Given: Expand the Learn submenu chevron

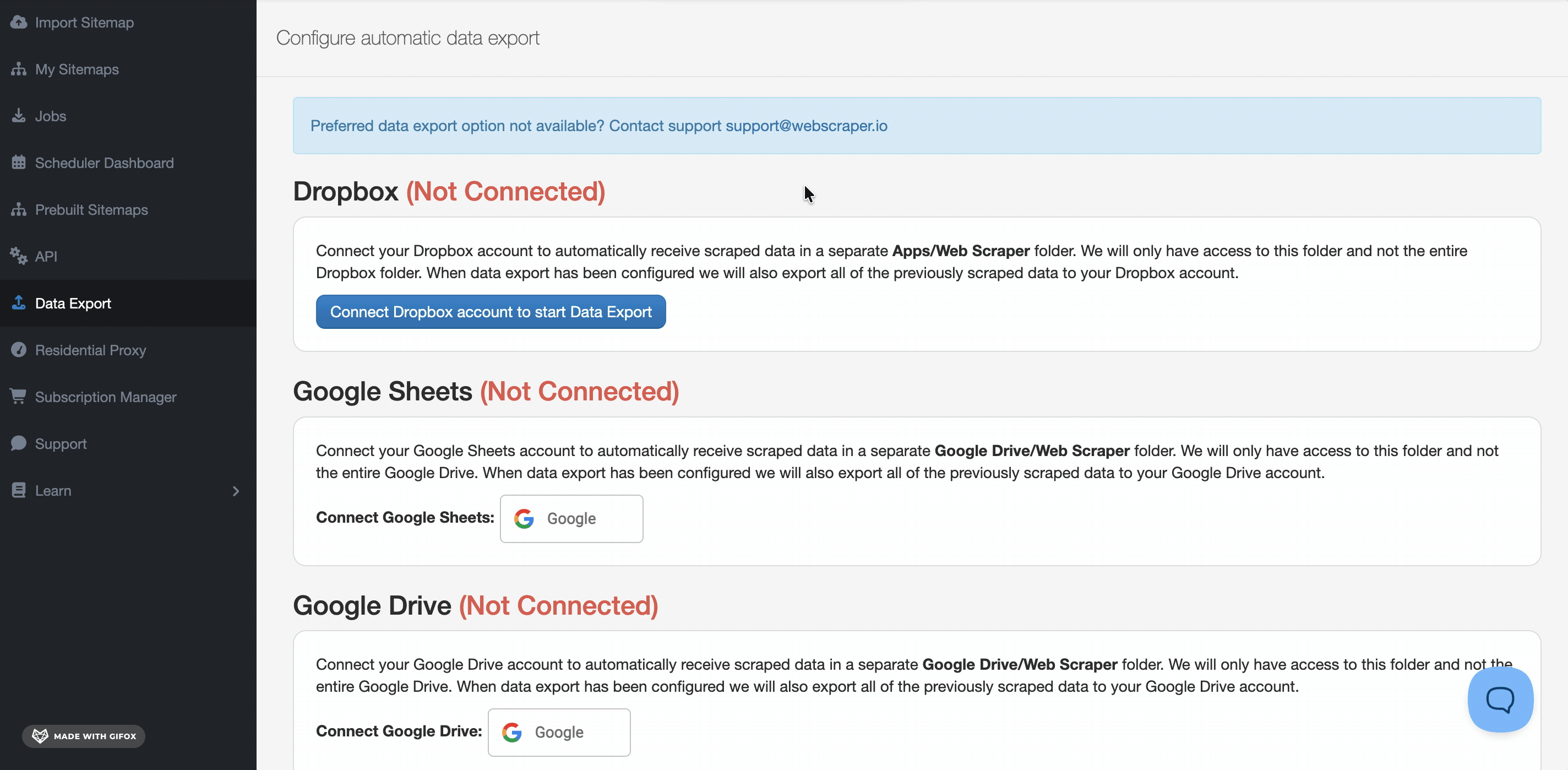Looking at the screenshot, I should coord(236,491).
